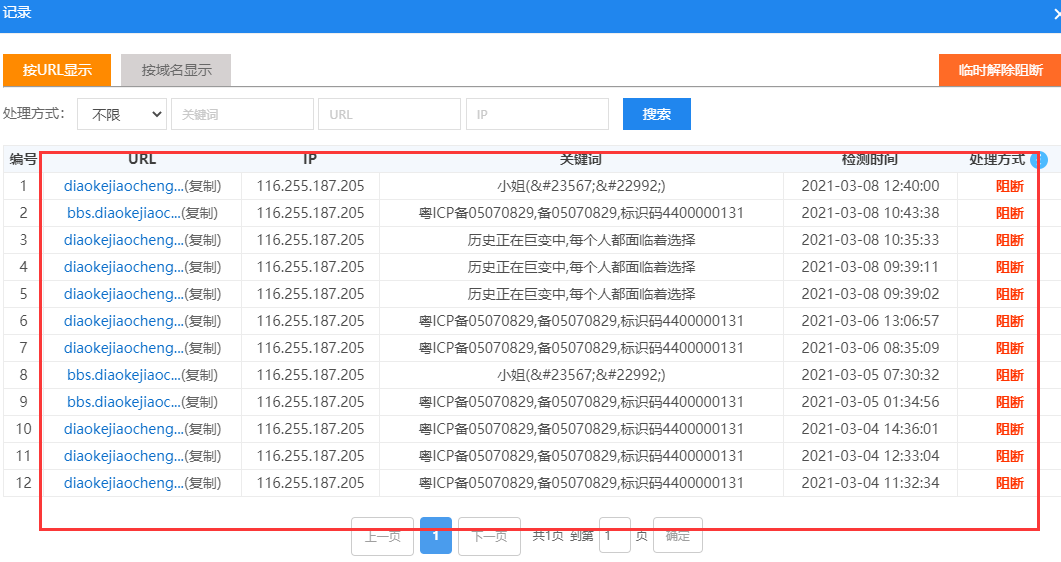
Task: Confirm page jump with 确定 button
Action: pos(677,536)
